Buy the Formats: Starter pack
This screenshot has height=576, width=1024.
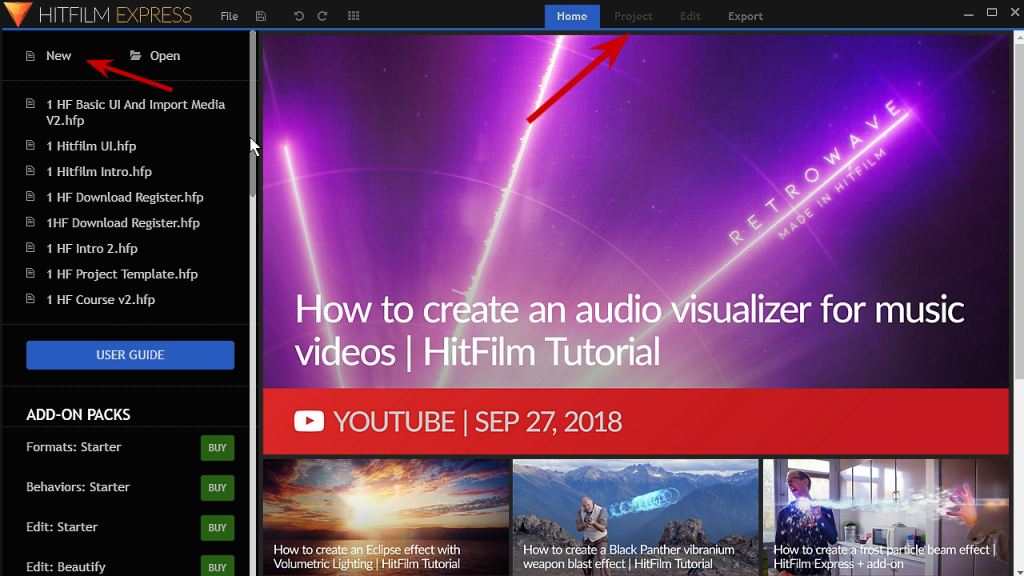coord(217,448)
